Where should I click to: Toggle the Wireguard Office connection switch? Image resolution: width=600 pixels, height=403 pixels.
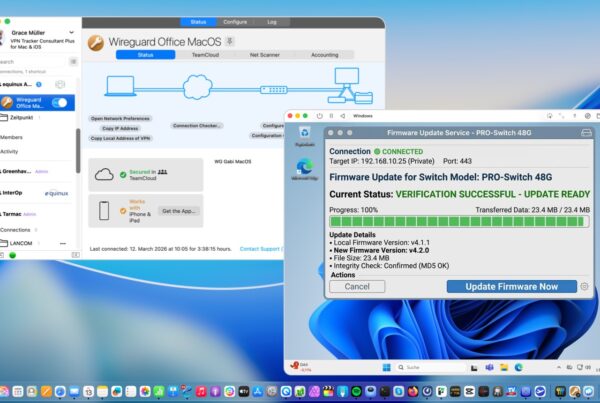59,103
